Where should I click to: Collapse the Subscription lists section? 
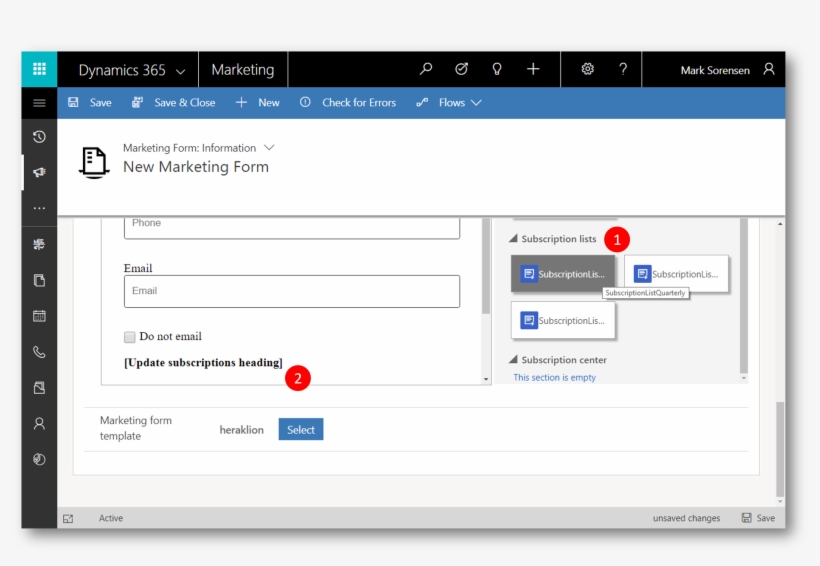513,239
